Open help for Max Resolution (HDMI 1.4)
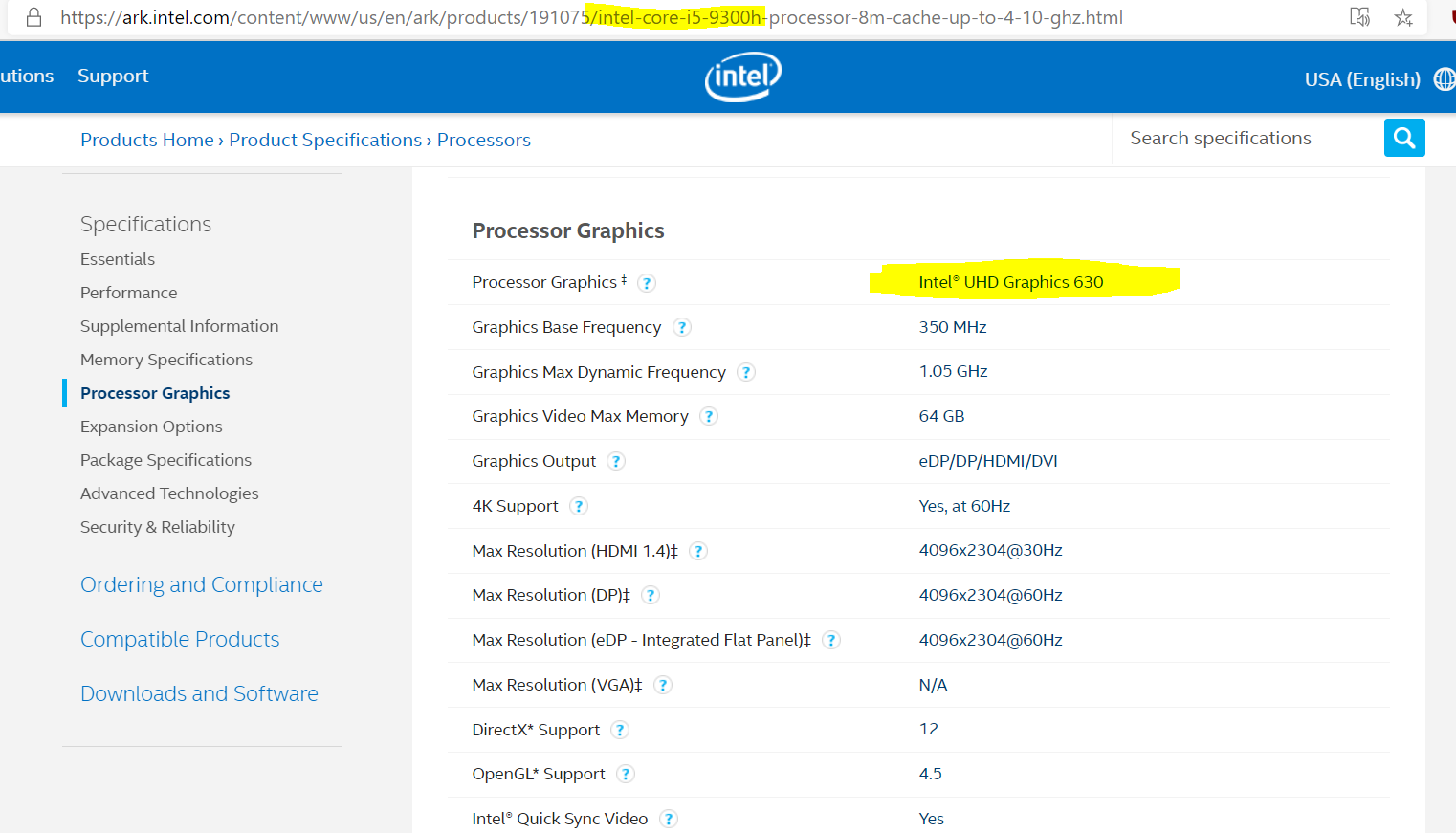Screen dimensions: 1456x833 [698, 551]
